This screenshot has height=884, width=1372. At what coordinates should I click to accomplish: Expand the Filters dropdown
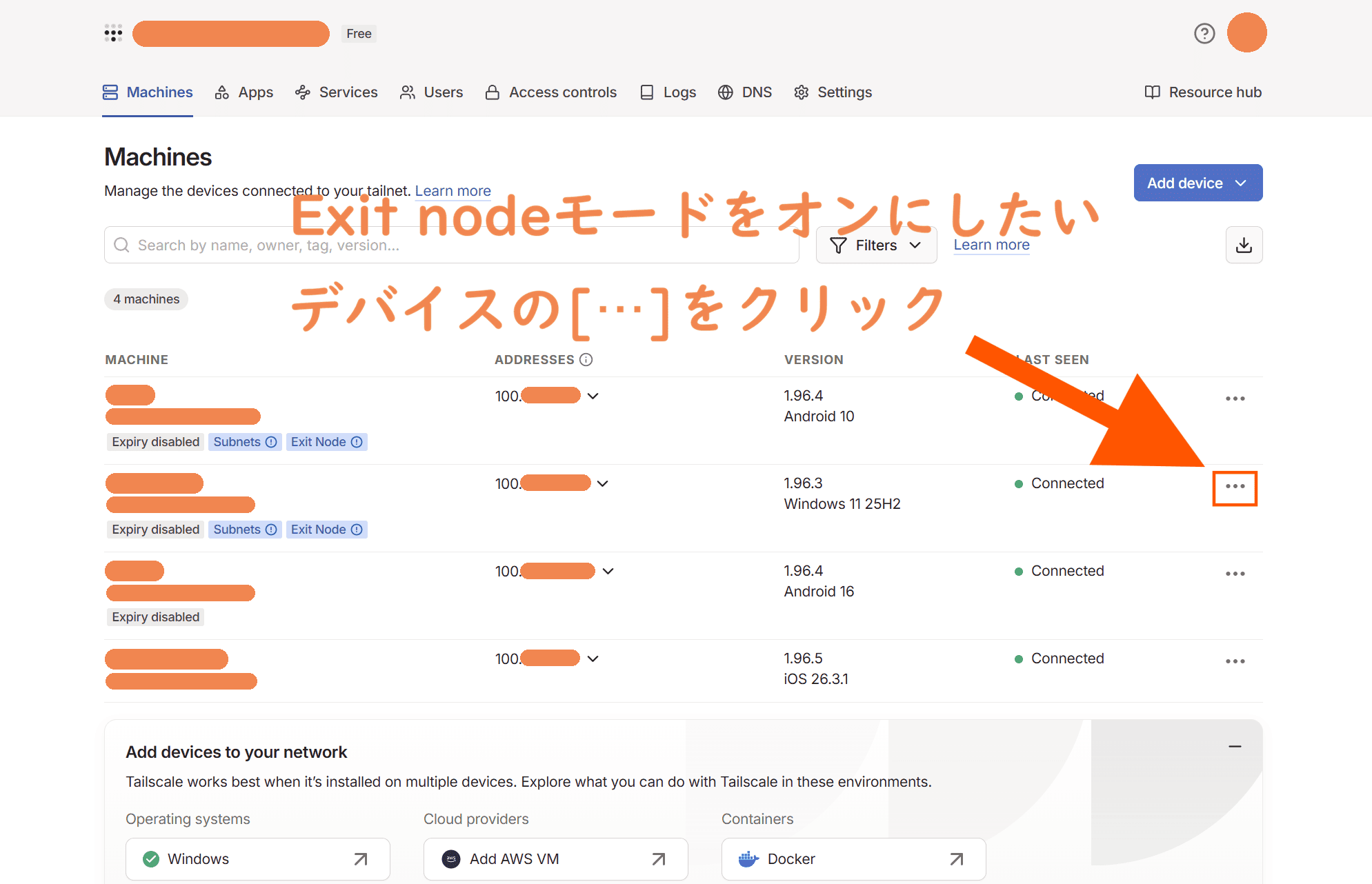(875, 245)
